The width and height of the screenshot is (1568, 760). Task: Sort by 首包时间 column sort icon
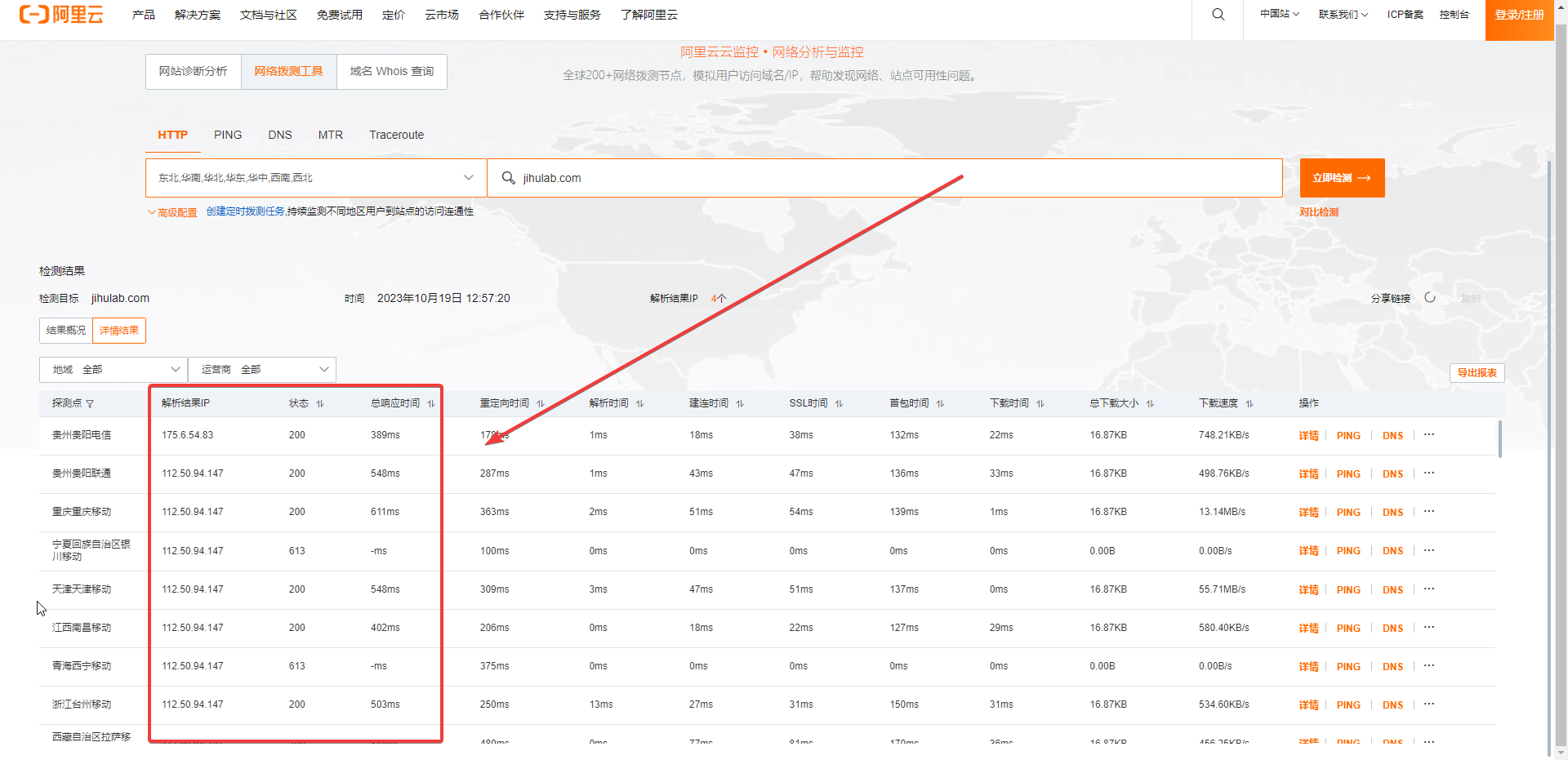click(941, 404)
